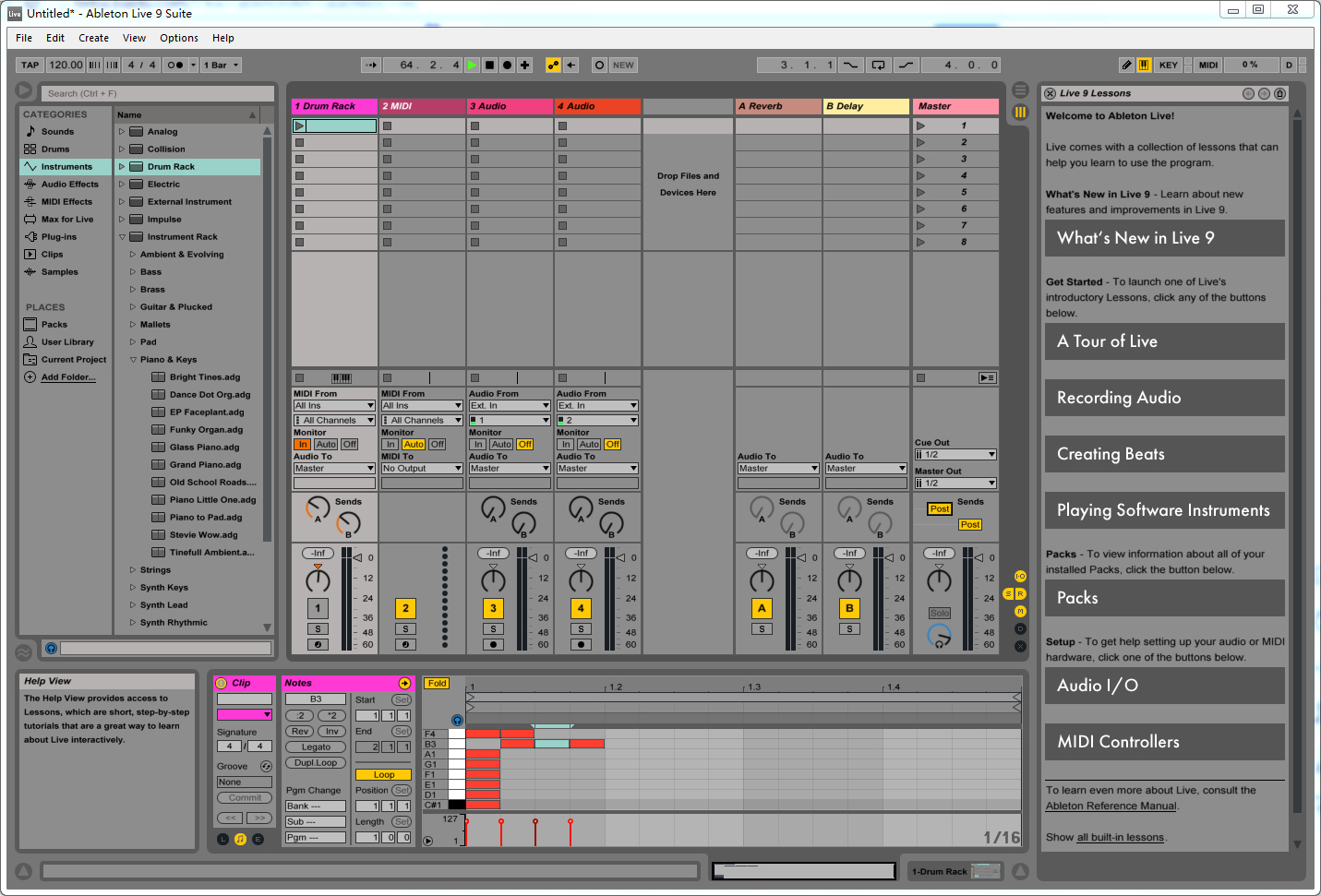Viewport: 1321px width, 896px height.
Task: Toggle the computer MIDI keyboard icon
Action: (1144, 65)
